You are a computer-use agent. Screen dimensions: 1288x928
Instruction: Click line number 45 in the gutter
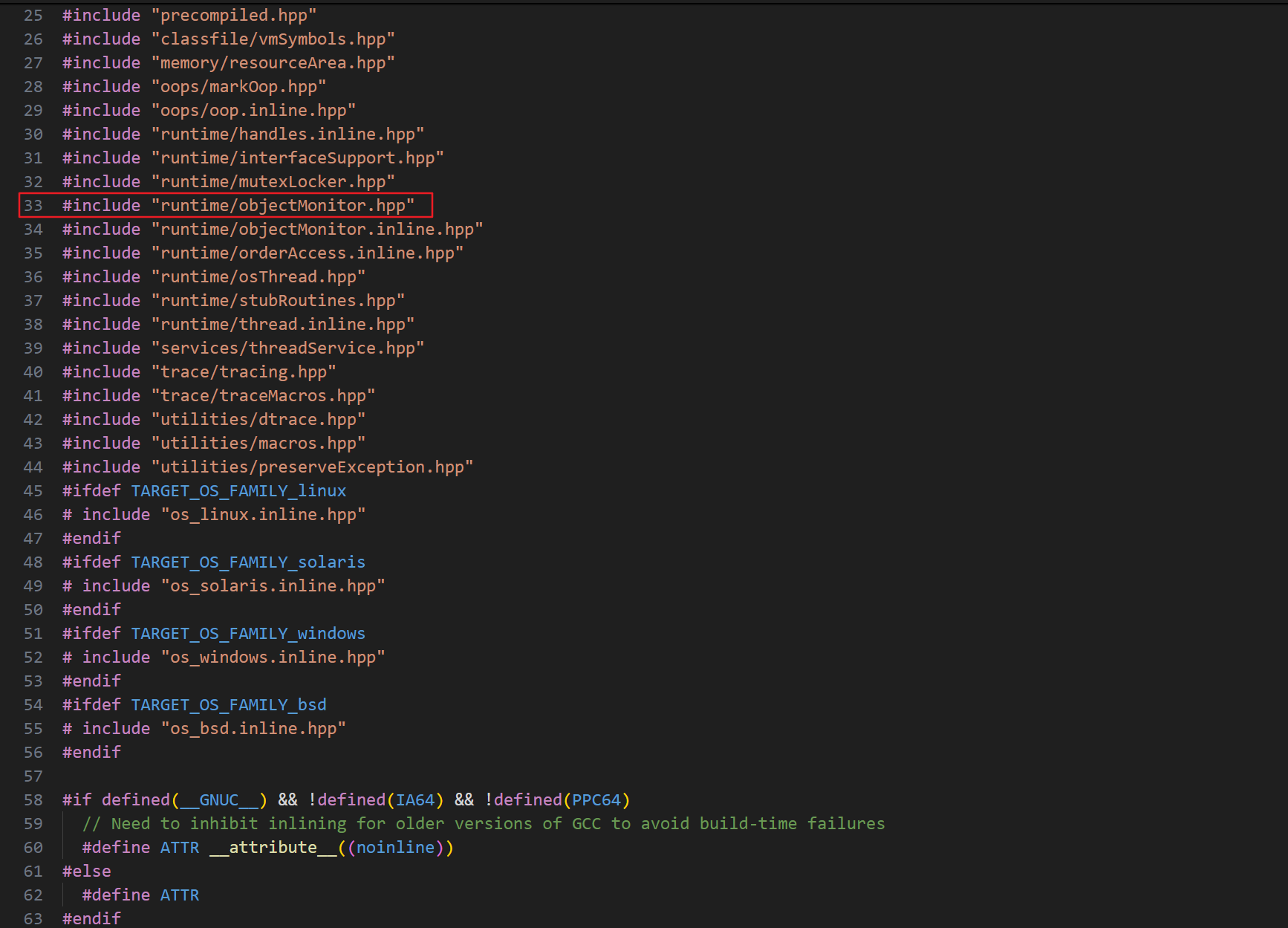pos(33,491)
